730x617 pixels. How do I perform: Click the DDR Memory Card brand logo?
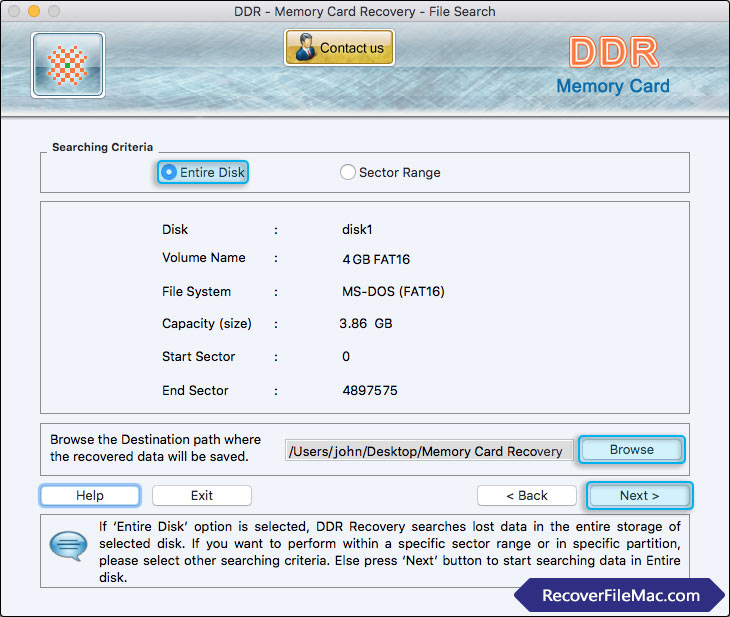click(613, 66)
